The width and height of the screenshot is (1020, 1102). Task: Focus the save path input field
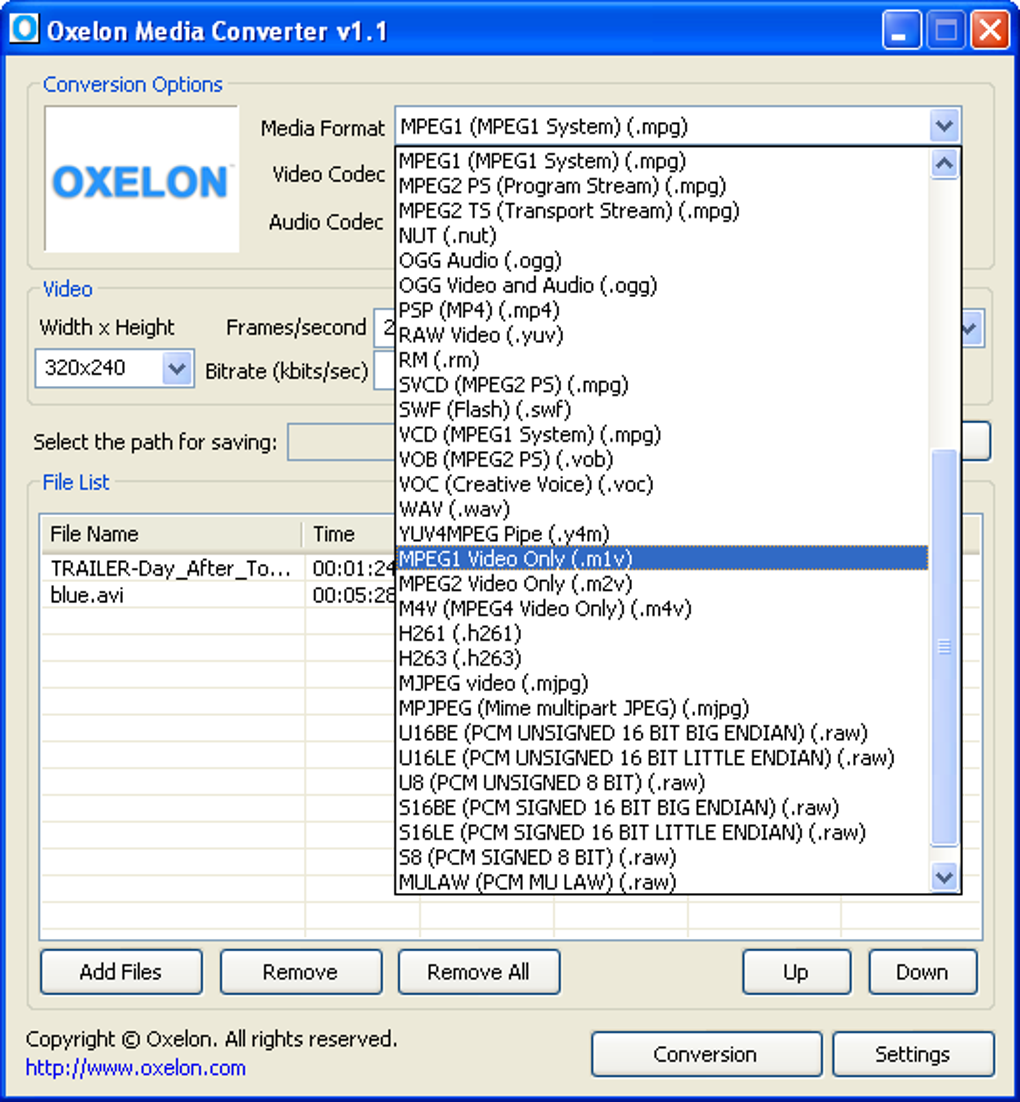[342, 442]
